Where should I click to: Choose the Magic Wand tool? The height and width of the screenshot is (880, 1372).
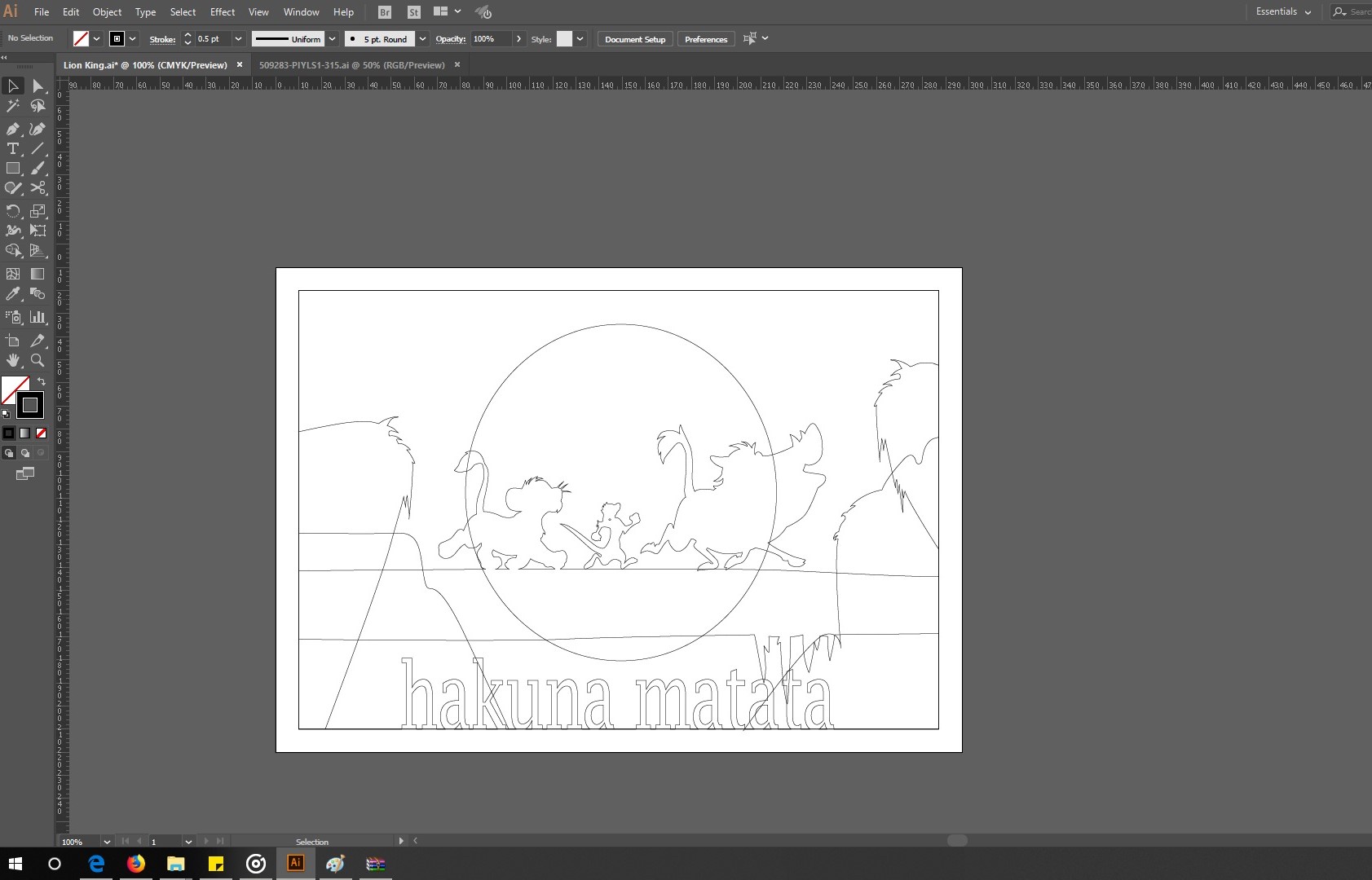coord(13,106)
